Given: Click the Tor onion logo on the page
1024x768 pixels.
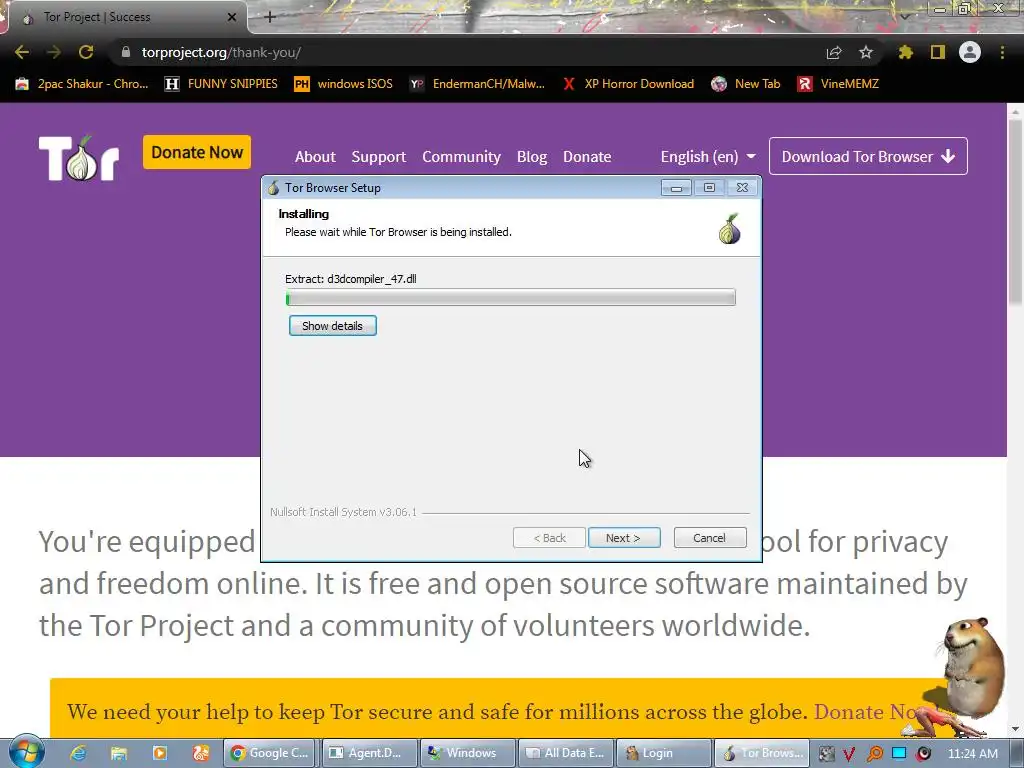Looking at the screenshot, I should [78, 157].
